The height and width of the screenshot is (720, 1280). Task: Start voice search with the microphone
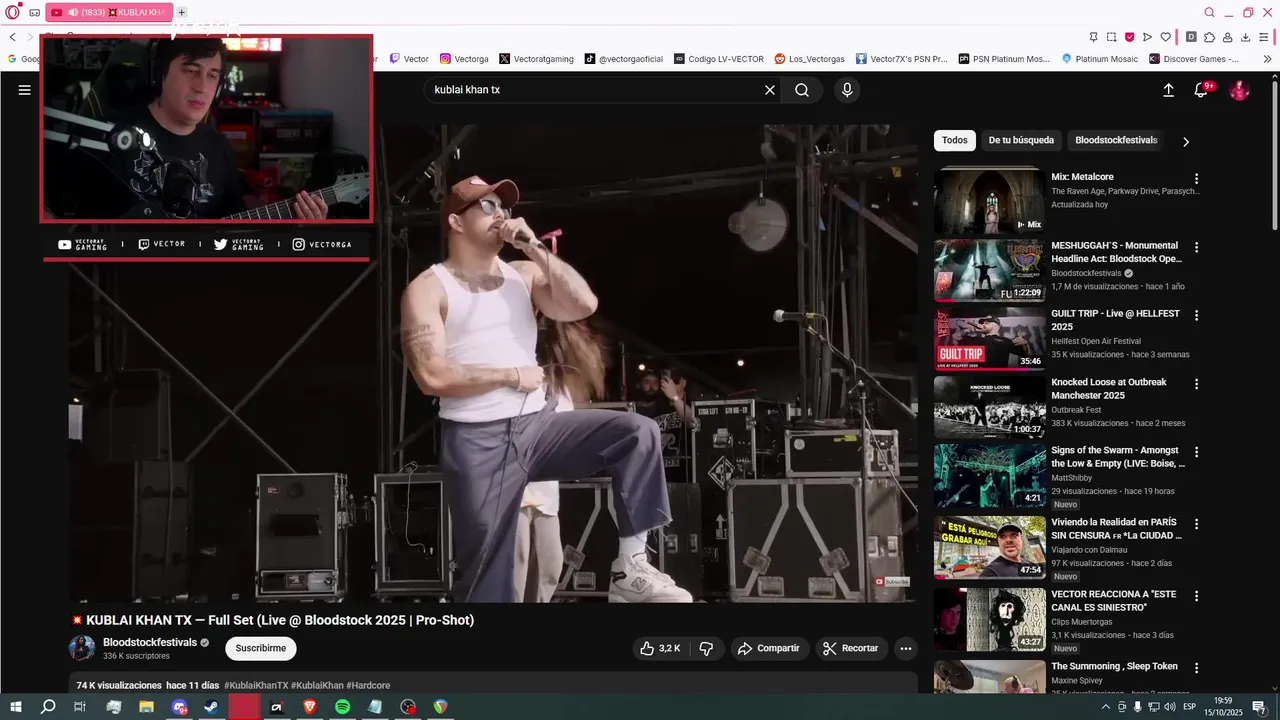point(847,90)
